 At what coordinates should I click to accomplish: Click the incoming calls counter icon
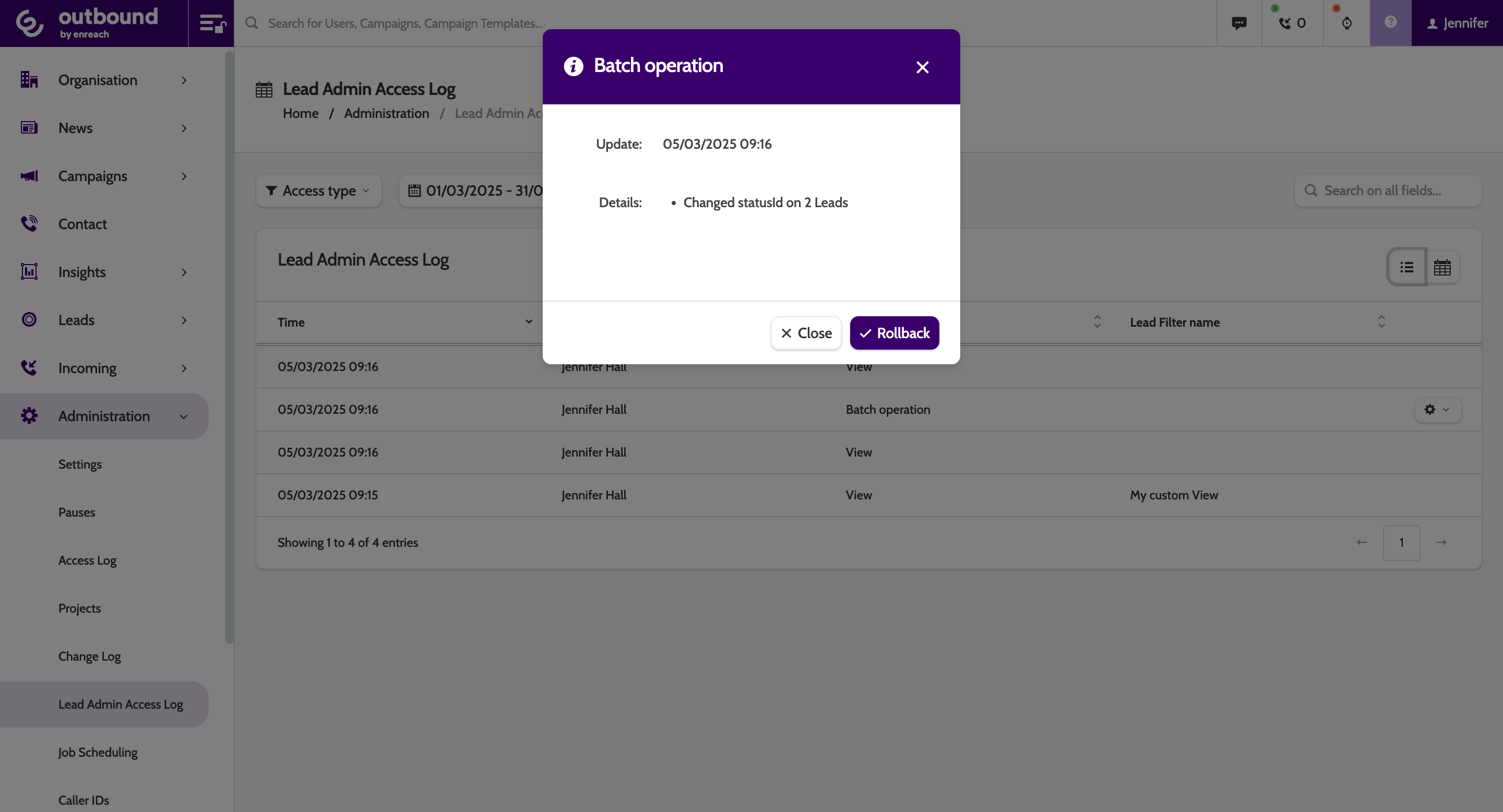coord(1292,23)
